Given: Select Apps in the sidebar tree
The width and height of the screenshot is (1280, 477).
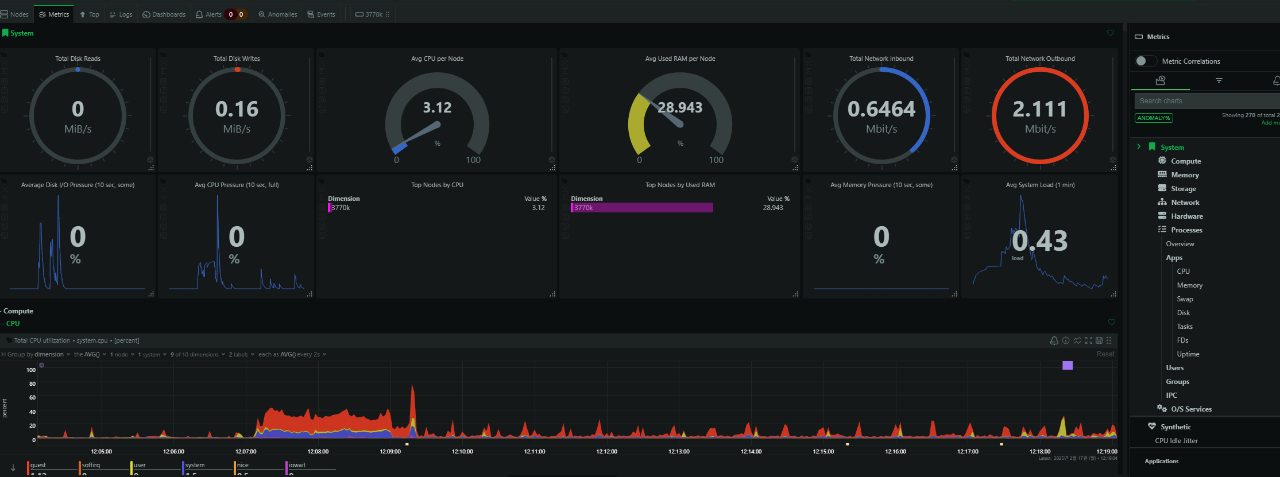Looking at the screenshot, I should pos(1174,258).
